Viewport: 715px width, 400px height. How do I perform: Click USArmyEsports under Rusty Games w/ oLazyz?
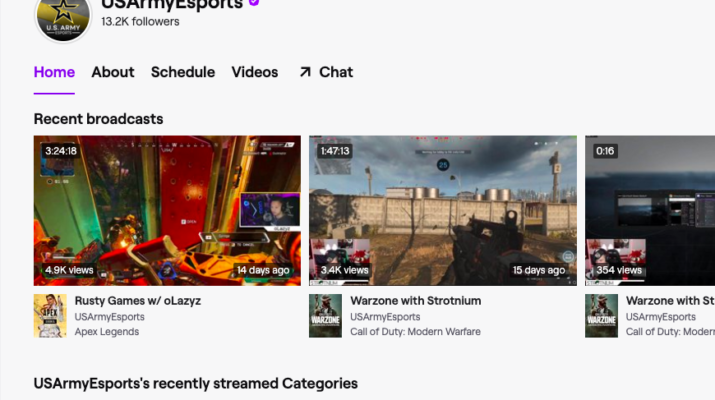click(109, 317)
